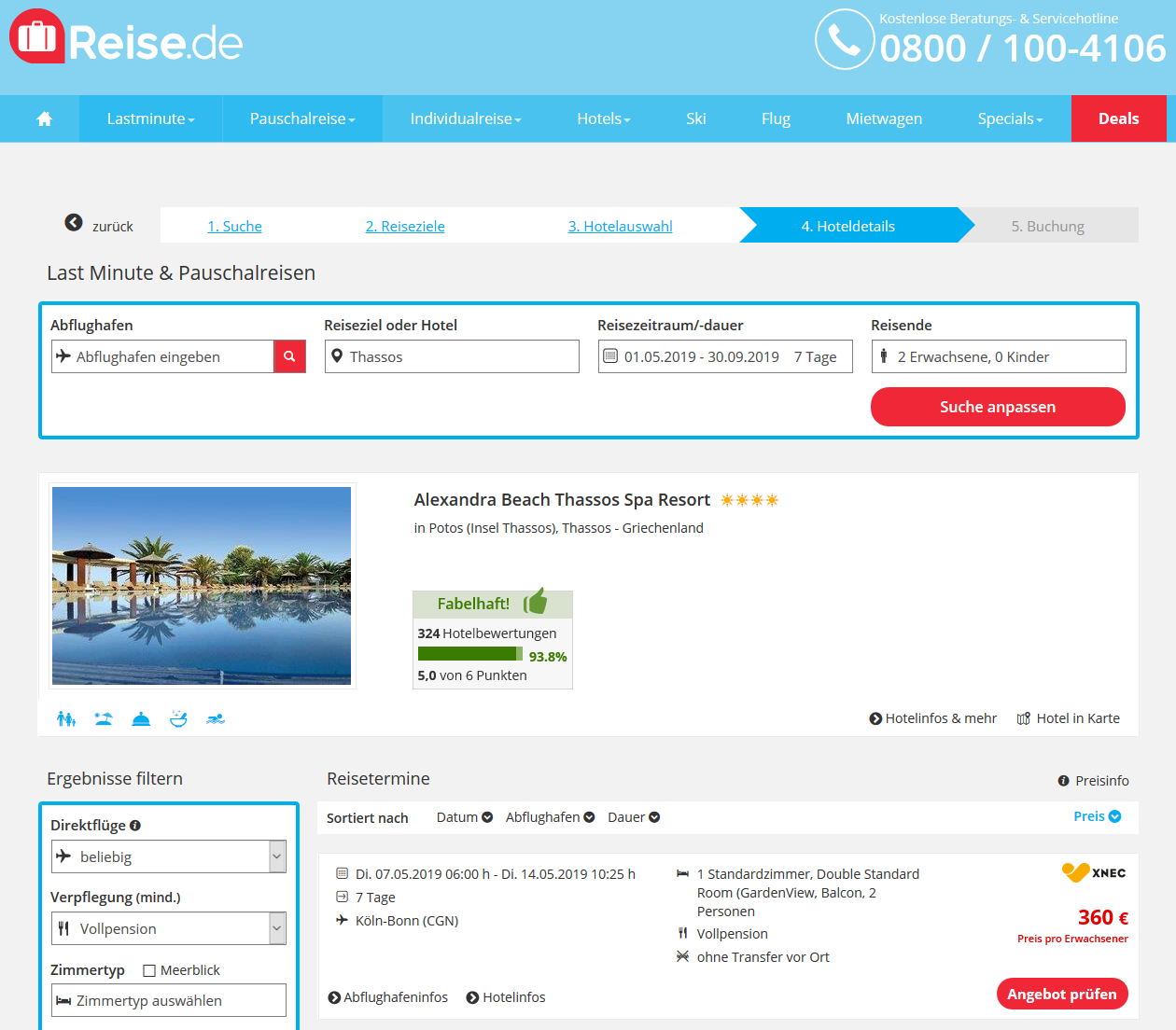
Task: Open the Hotel in Karte link
Action: [1069, 718]
